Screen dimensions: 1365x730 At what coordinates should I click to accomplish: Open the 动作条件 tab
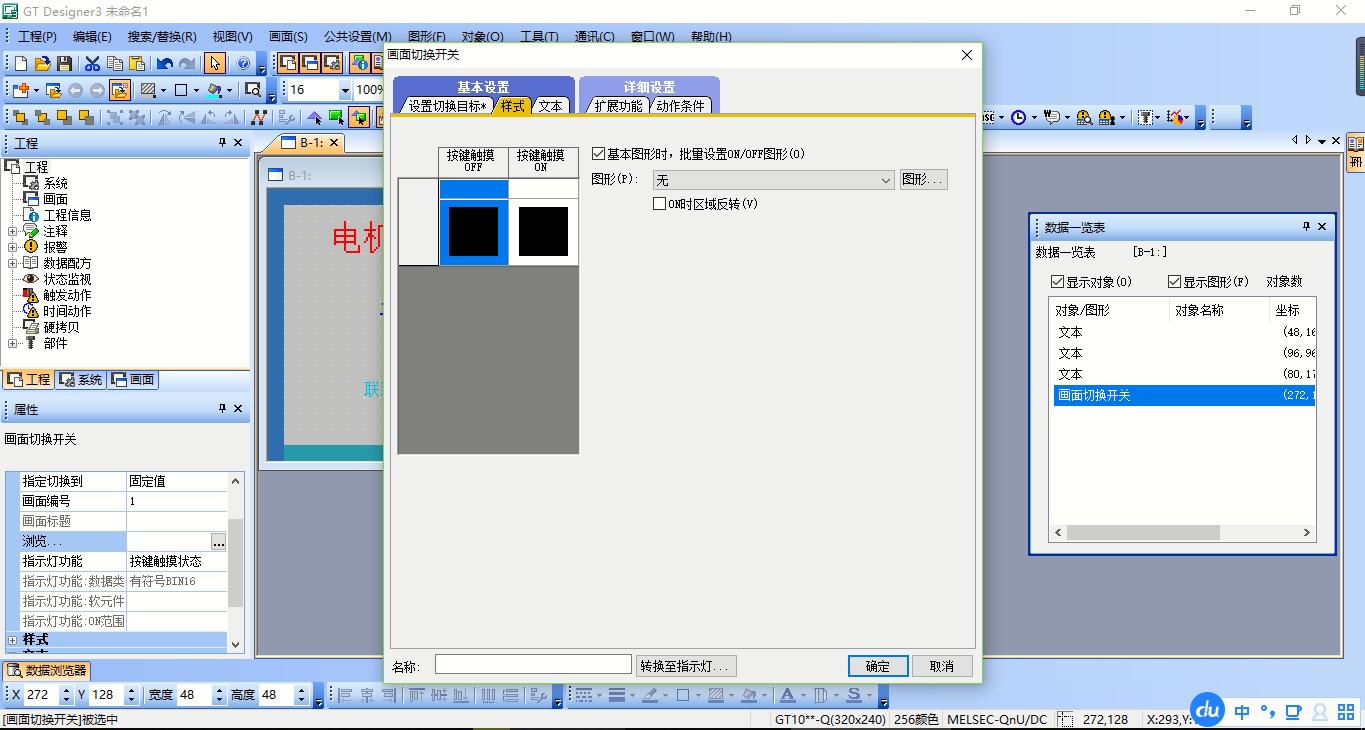click(680, 106)
